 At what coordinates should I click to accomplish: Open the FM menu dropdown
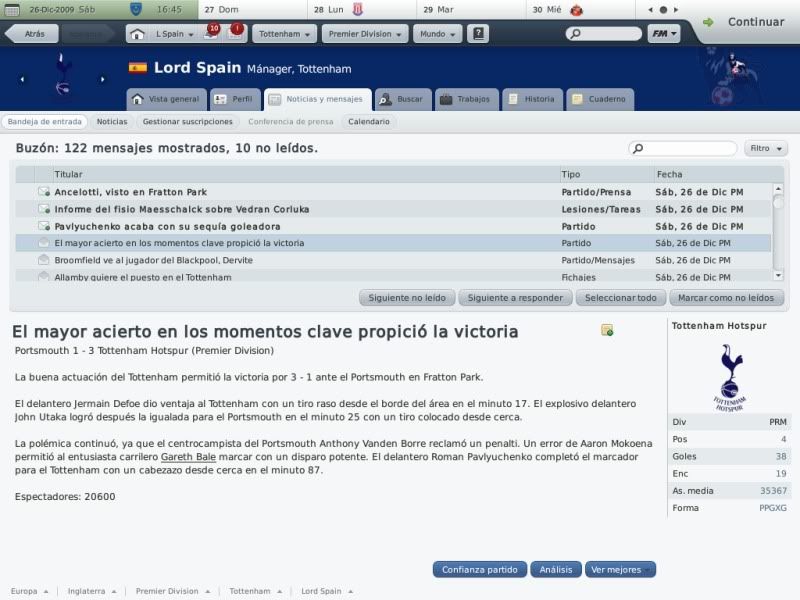[x=664, y=34]
